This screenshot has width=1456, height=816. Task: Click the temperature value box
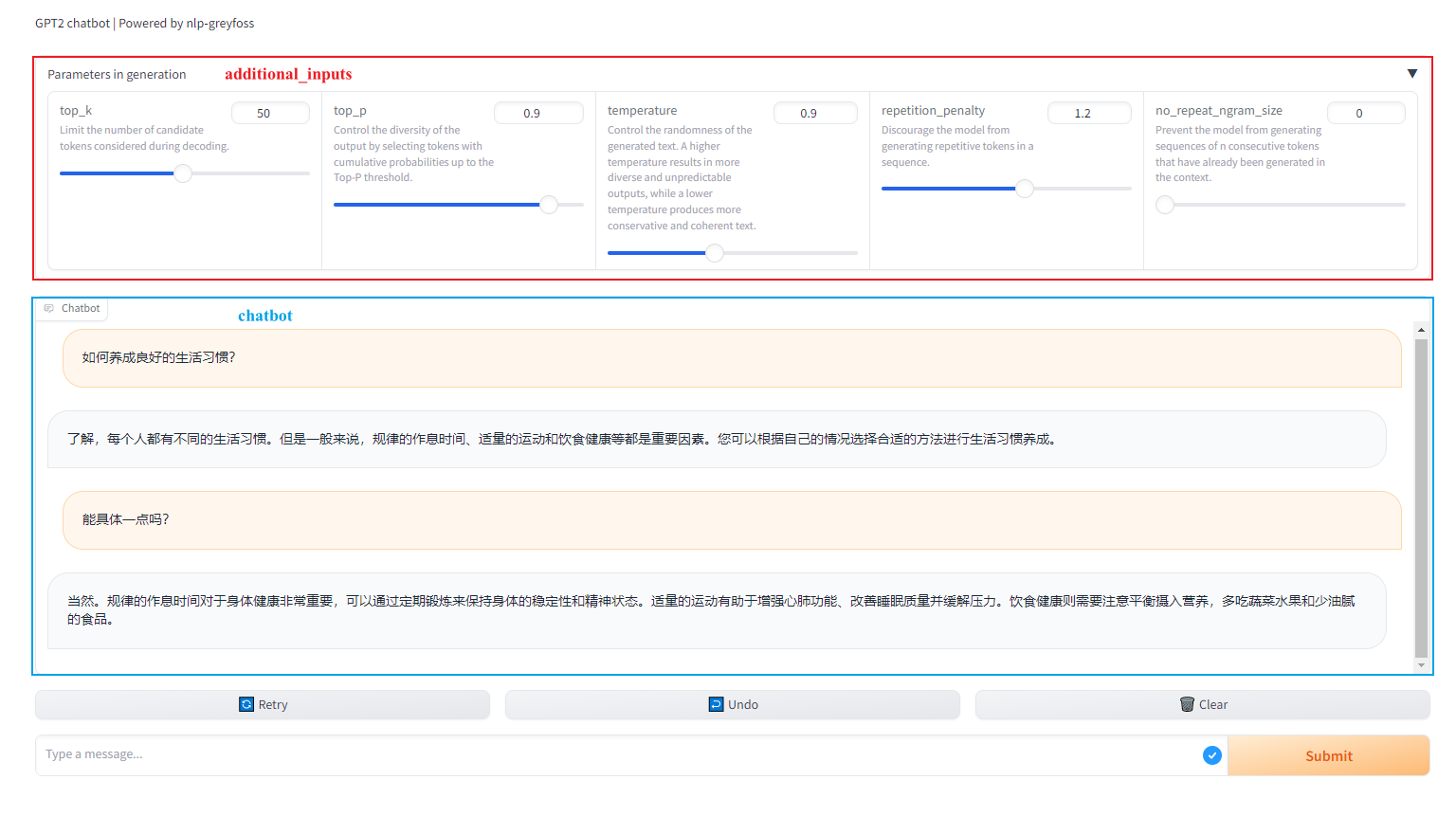(x=815, y=113)
